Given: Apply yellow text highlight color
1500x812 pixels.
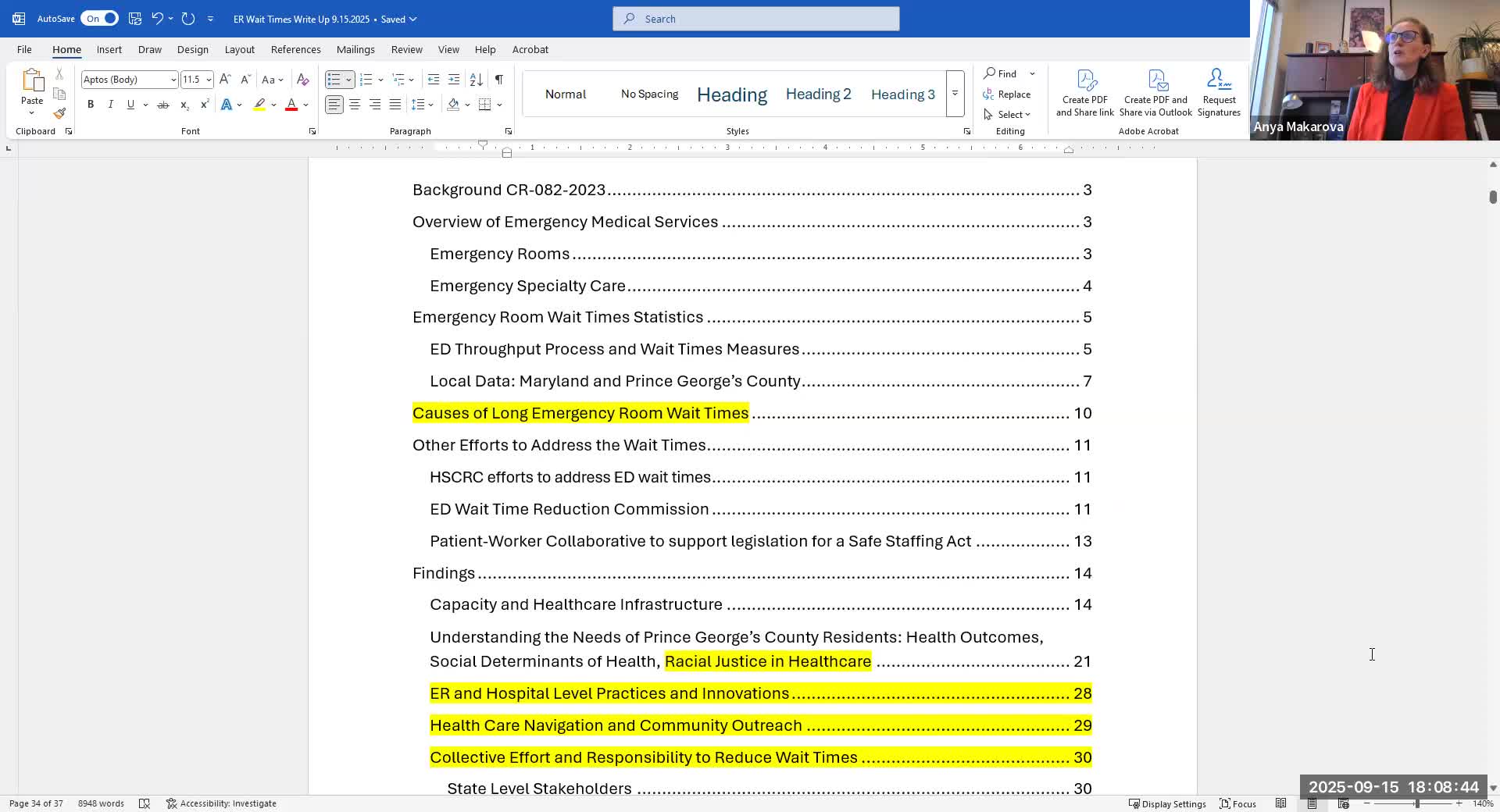Looking at the screenshot, I should coord(259,105).
